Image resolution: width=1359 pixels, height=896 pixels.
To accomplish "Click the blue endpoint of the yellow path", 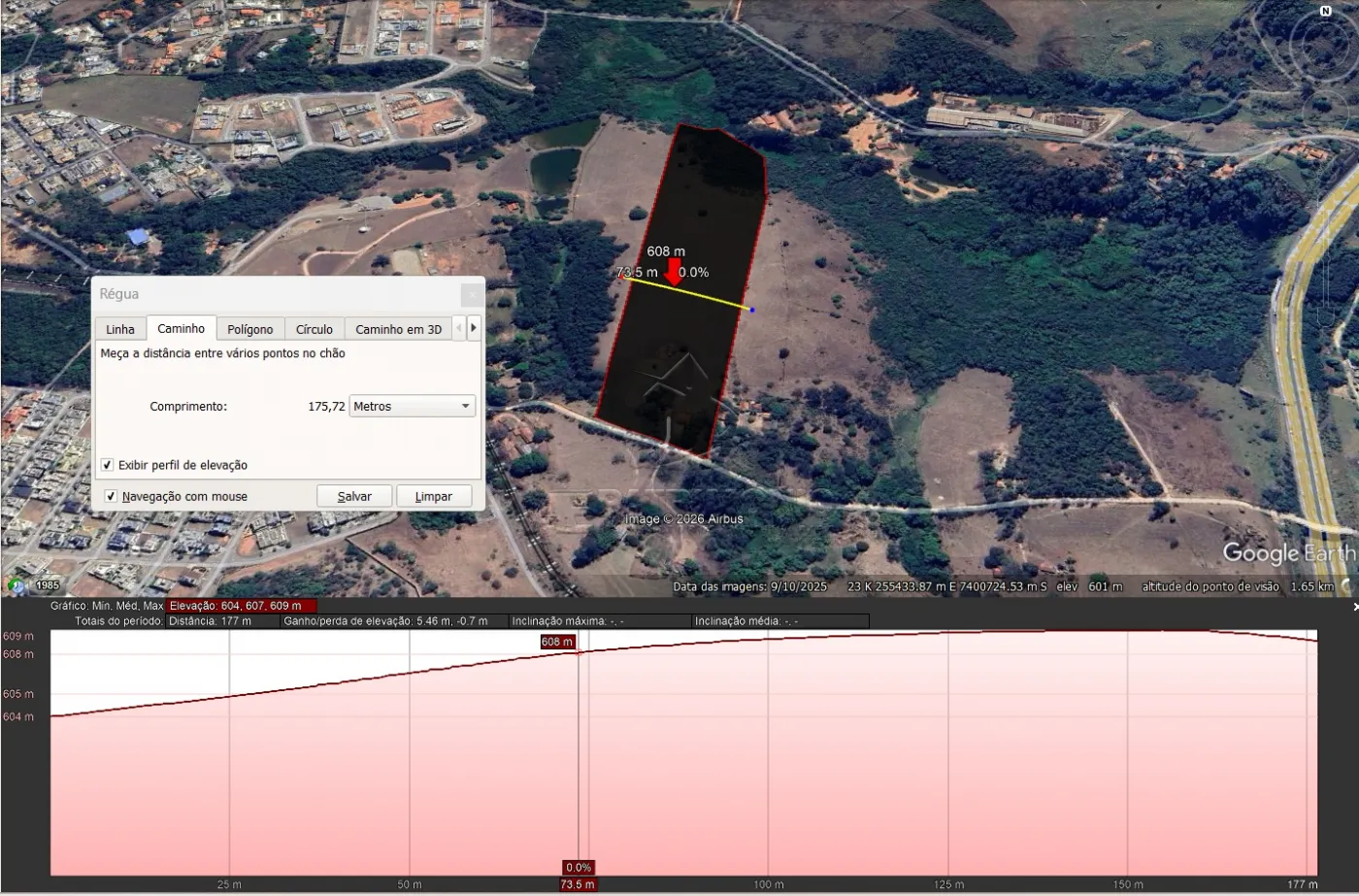I will (x=751, y=310).
